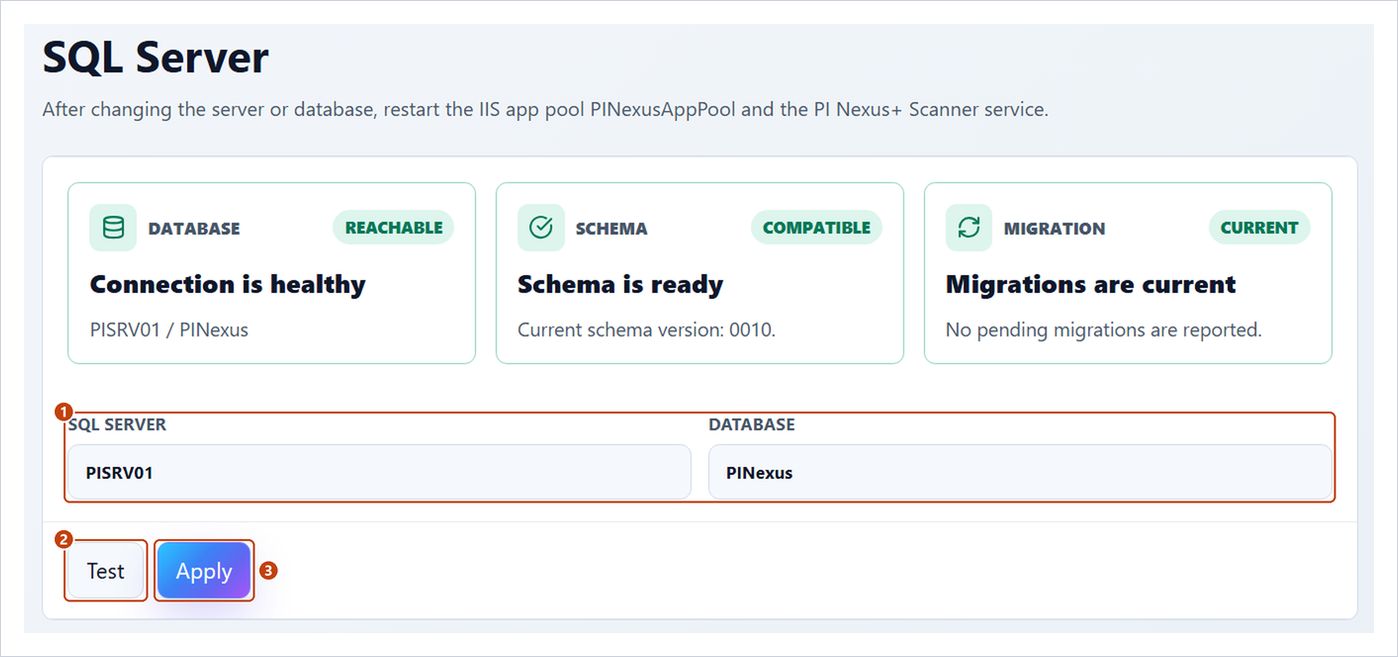This screenshot has height=657, width=1398.
Task: Click the 'SCHEMA' card label
Action: pyautogui.click(x=612, y=229)
